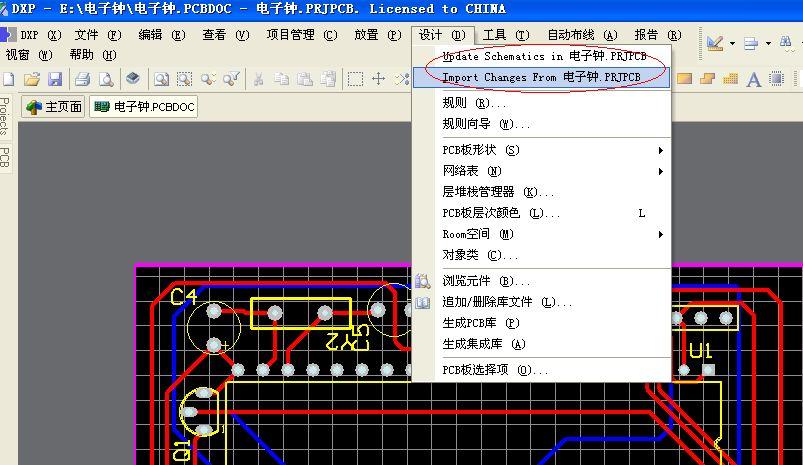Close the open 设计 (D) menu
803x465 pixels.
click(442, 35)
